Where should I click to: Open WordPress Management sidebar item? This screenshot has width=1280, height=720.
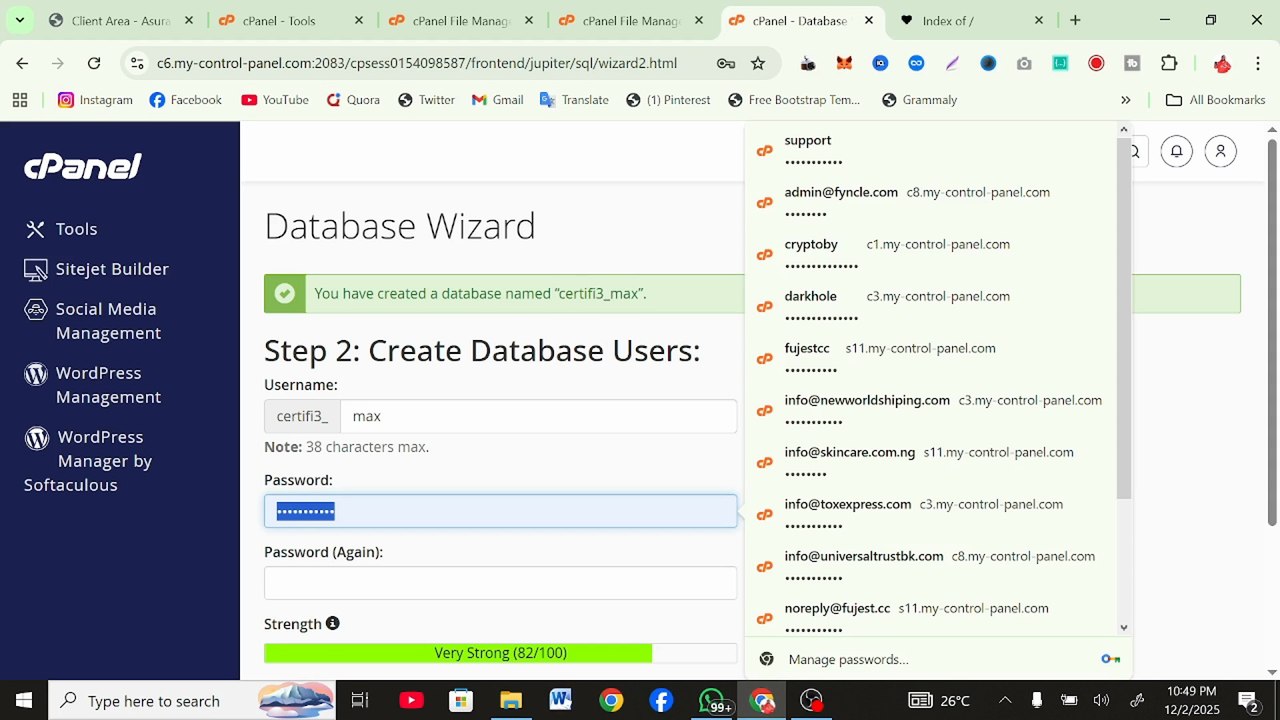[93, 385]
